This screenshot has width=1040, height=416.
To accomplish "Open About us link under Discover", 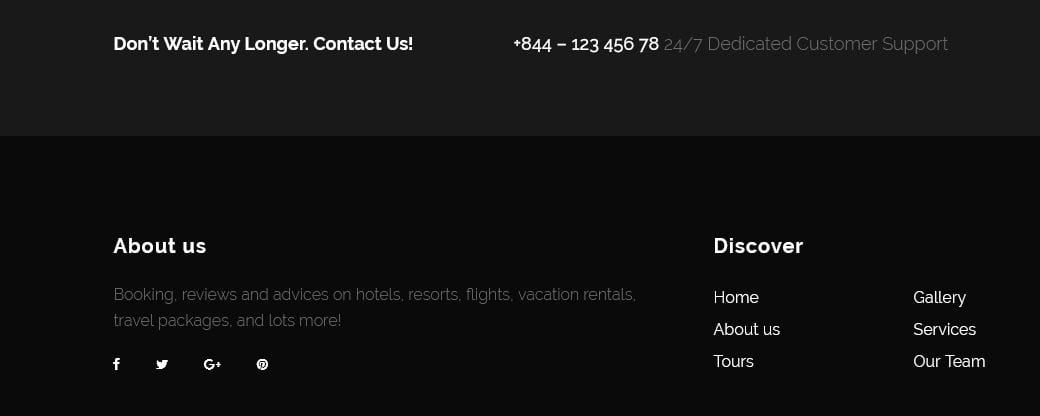I will point(746,330).
